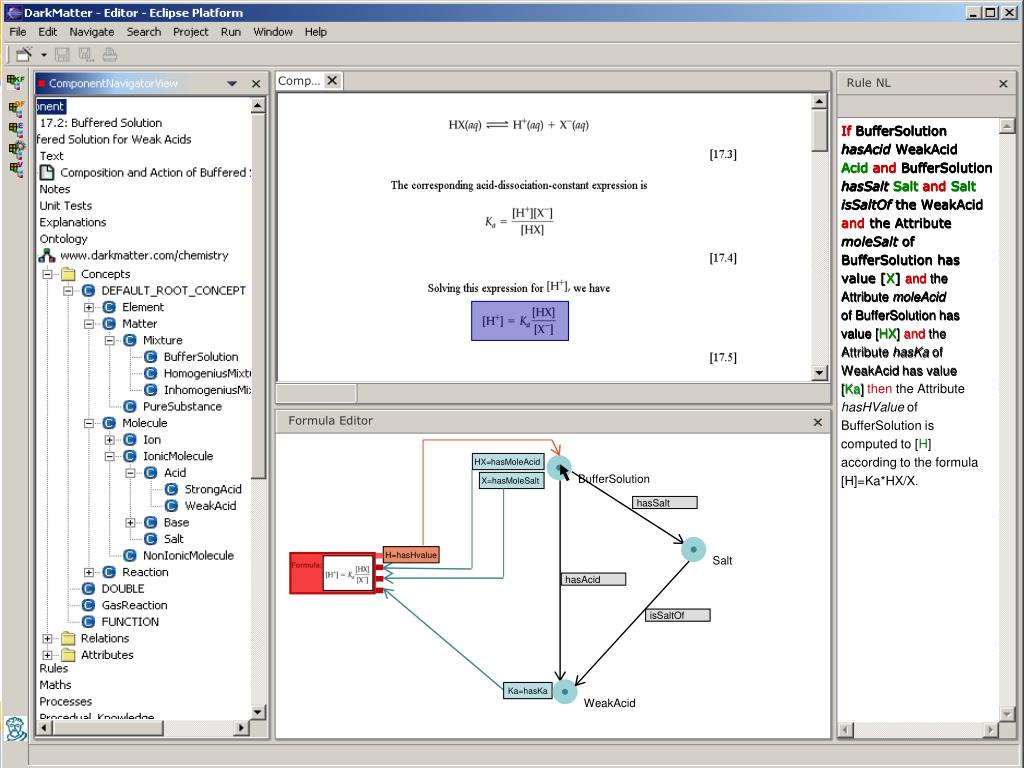The image size is (1024, 768).
Task: Click the WeakAcid node circle in Formula Editor
Action: (x=565, y=692)
